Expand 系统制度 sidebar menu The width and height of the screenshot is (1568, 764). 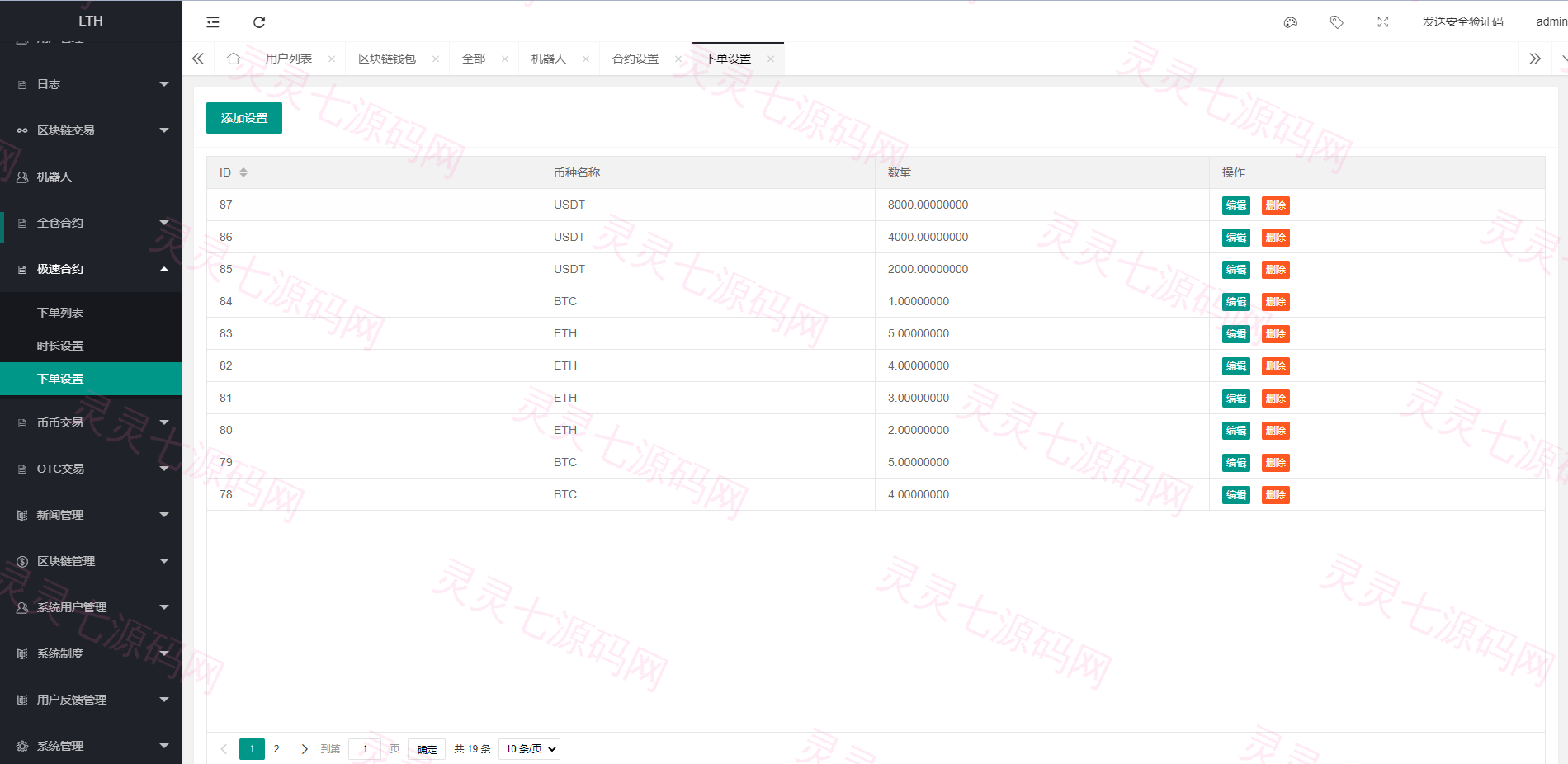pos(91,653)
